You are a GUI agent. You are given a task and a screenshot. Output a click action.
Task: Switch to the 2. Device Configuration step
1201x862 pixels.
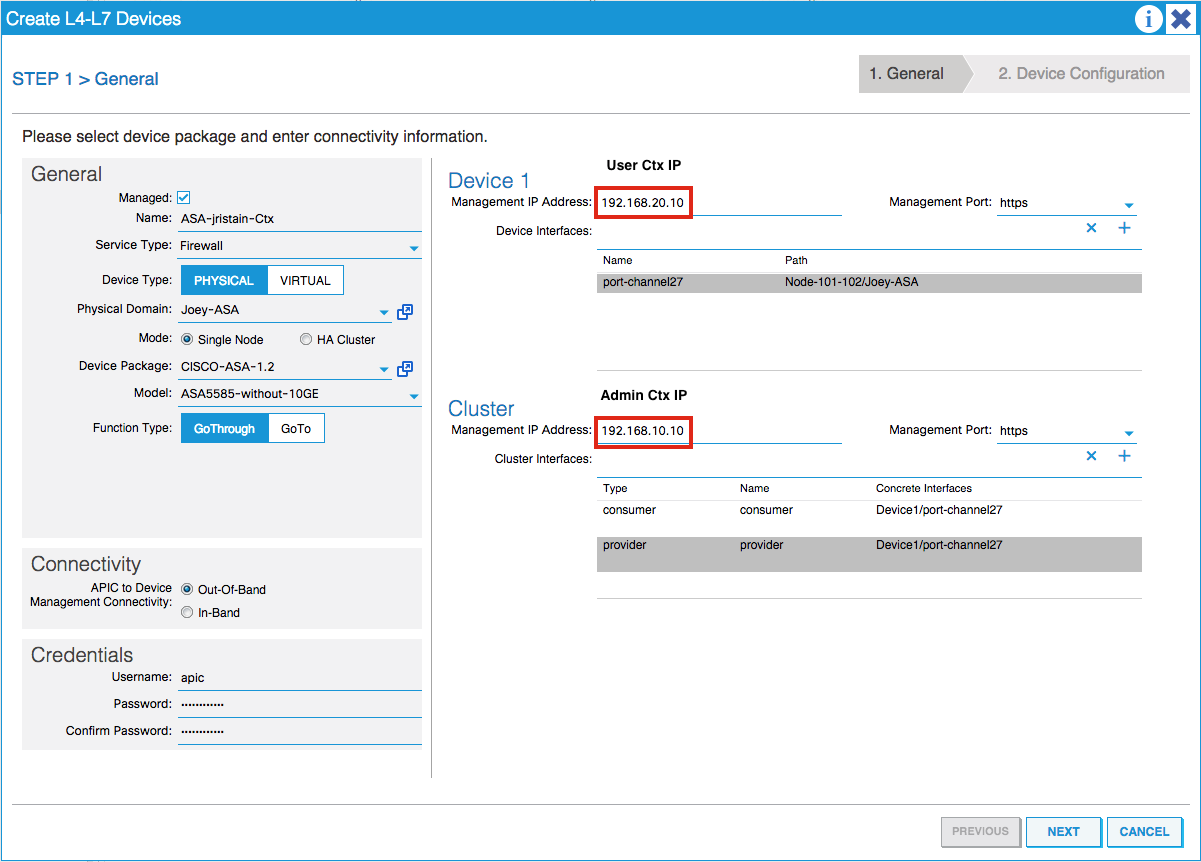click(1080, 73)
